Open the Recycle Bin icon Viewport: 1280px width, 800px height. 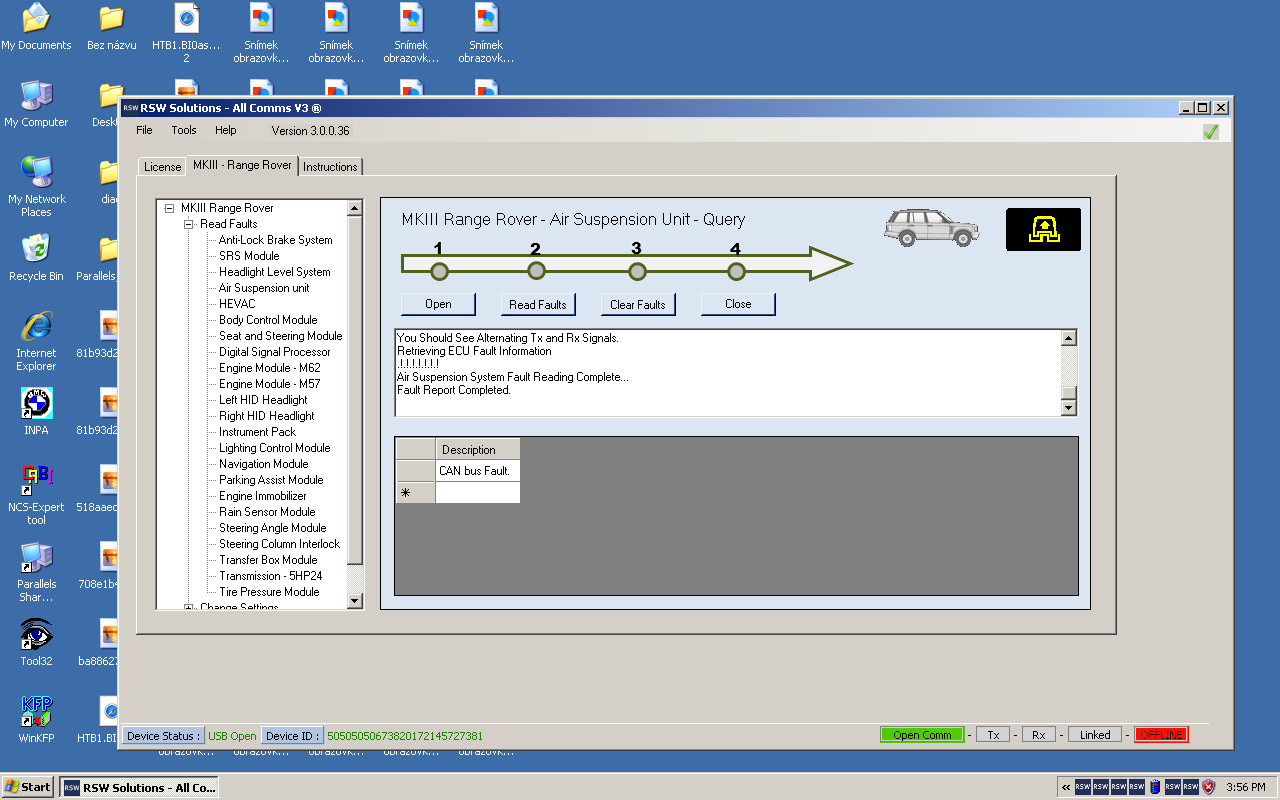[x=37, y=251]
